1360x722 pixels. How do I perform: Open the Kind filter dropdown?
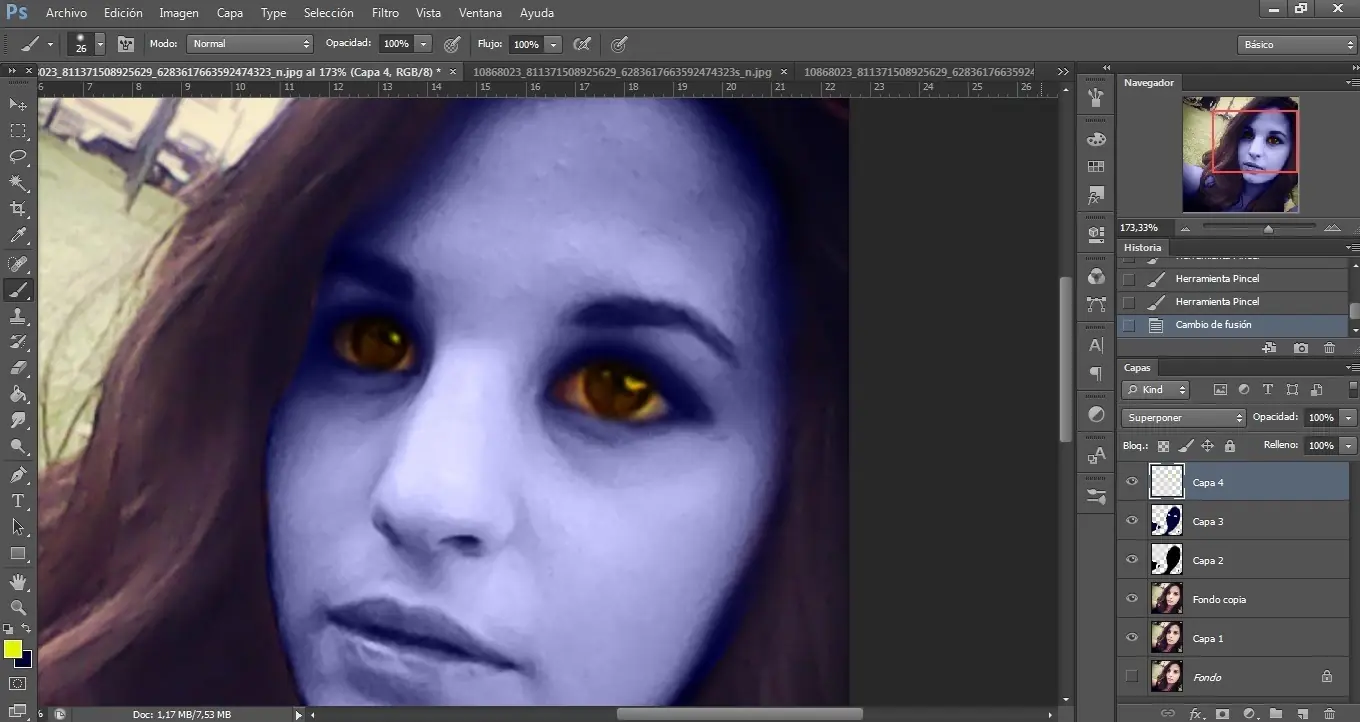point(1155,390)
